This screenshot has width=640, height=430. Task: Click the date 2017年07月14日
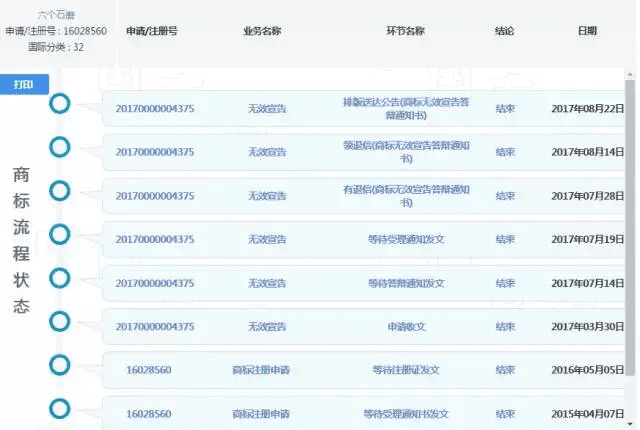coord(588,284)
